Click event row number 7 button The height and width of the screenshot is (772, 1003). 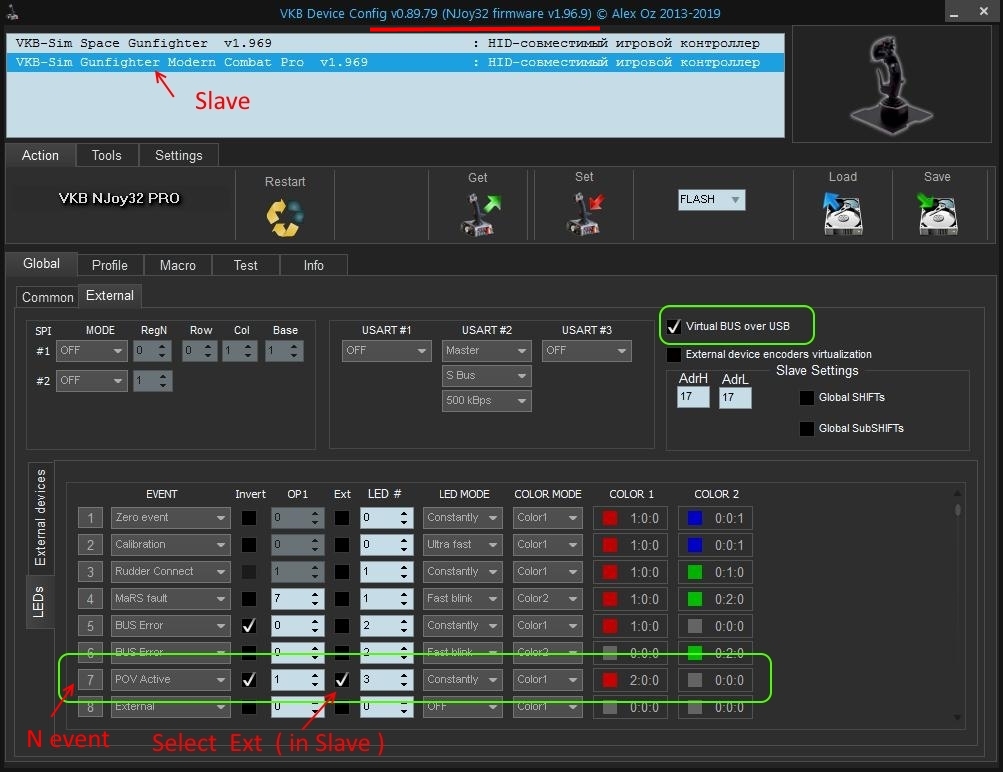pyautogui.click(x=91, y=679)
